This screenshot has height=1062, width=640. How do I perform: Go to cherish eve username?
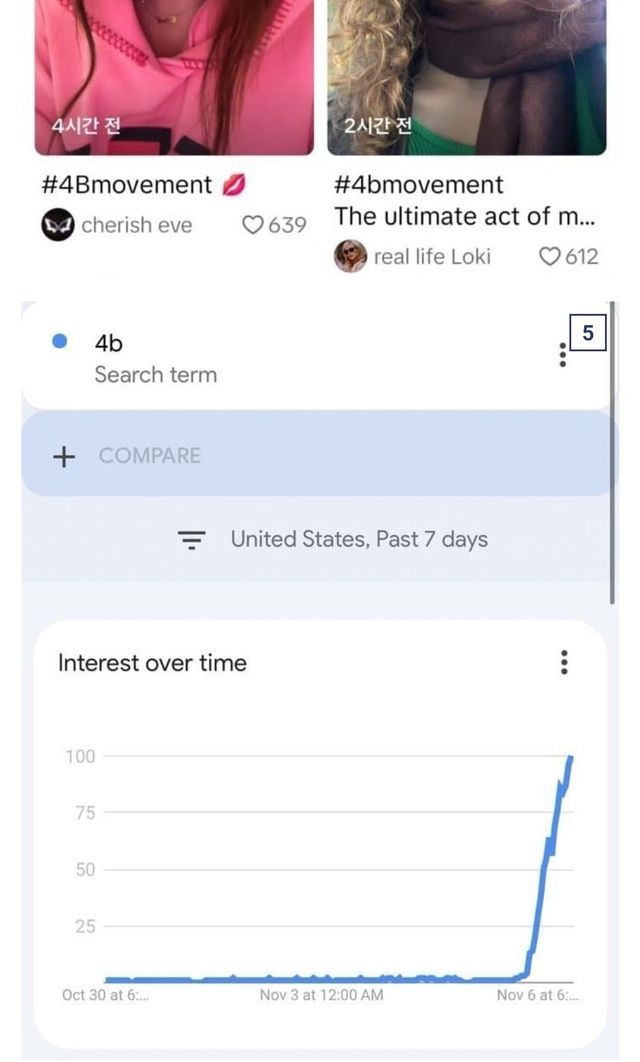pos(136,225)
